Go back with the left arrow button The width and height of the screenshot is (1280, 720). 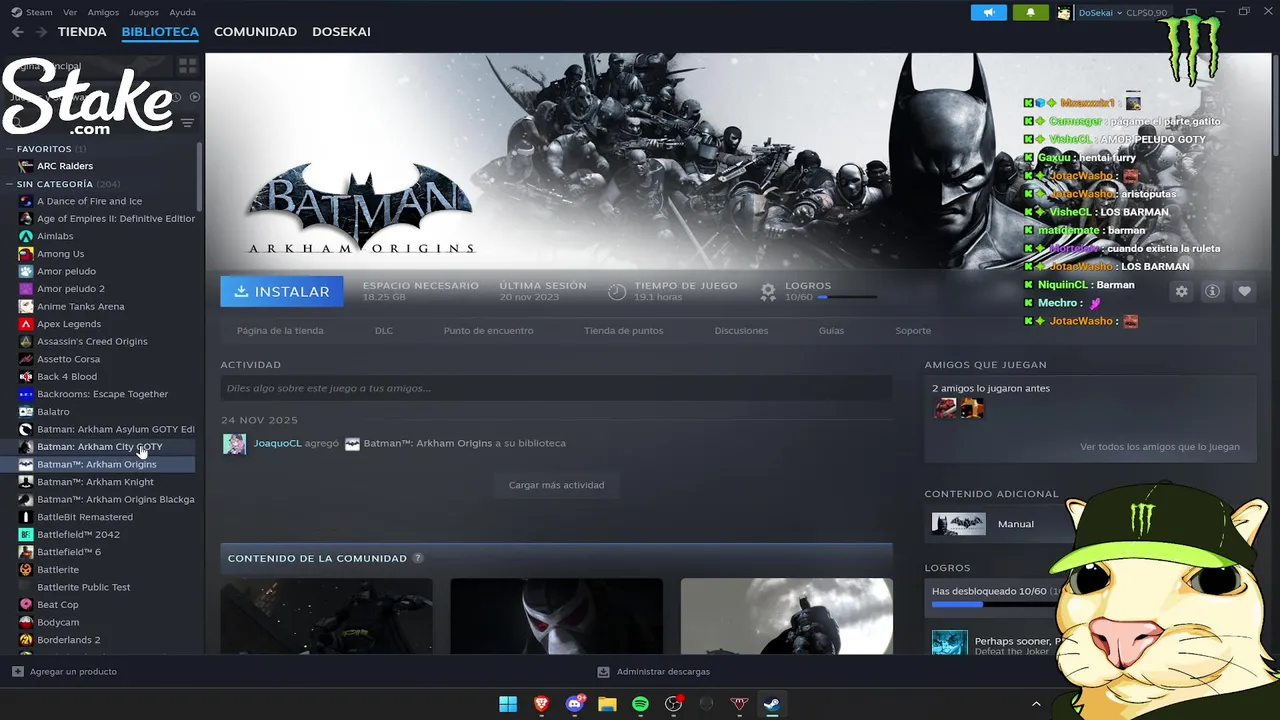(17, 32)
